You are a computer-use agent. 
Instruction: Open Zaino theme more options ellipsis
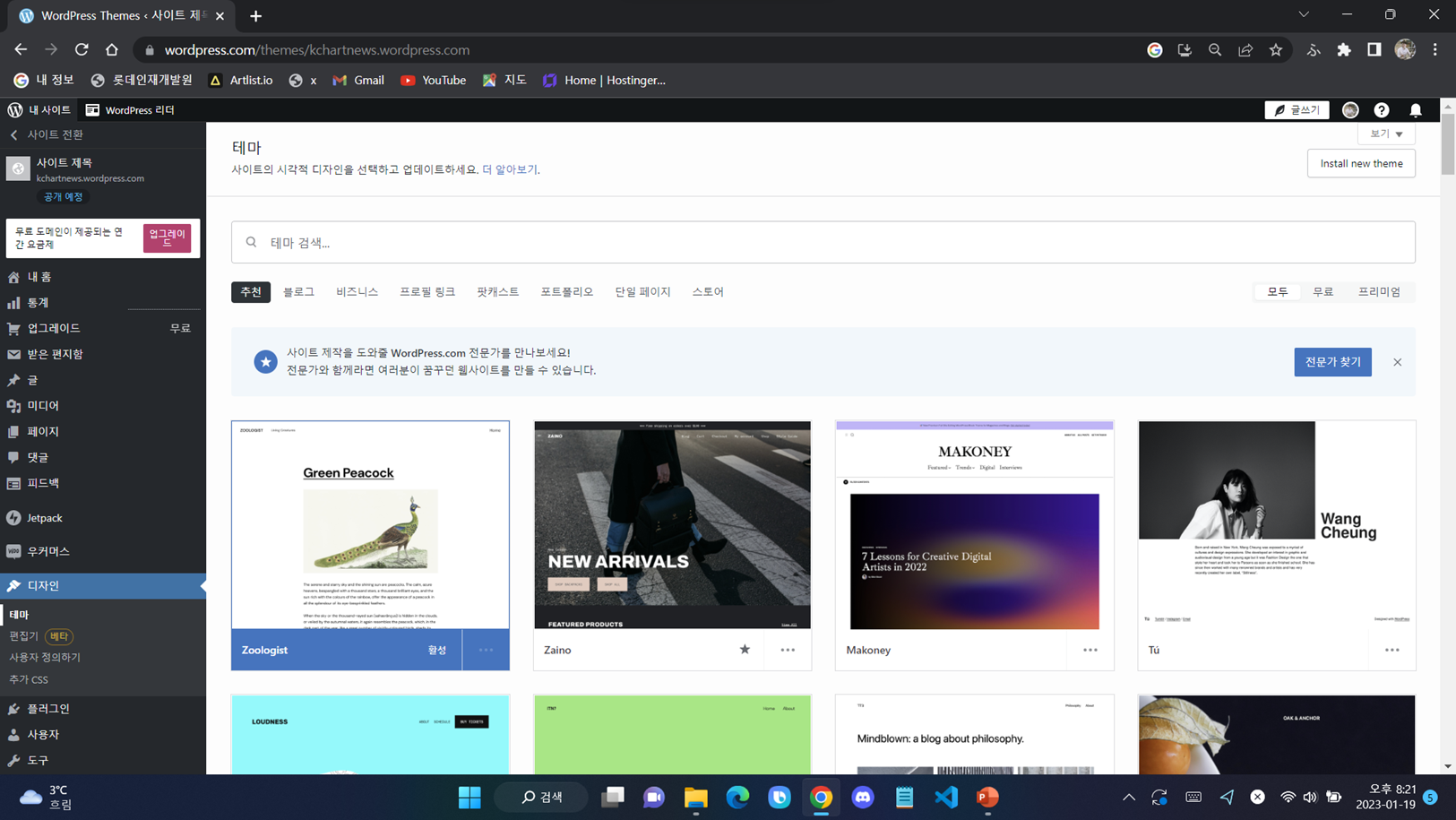click(788, 650)
